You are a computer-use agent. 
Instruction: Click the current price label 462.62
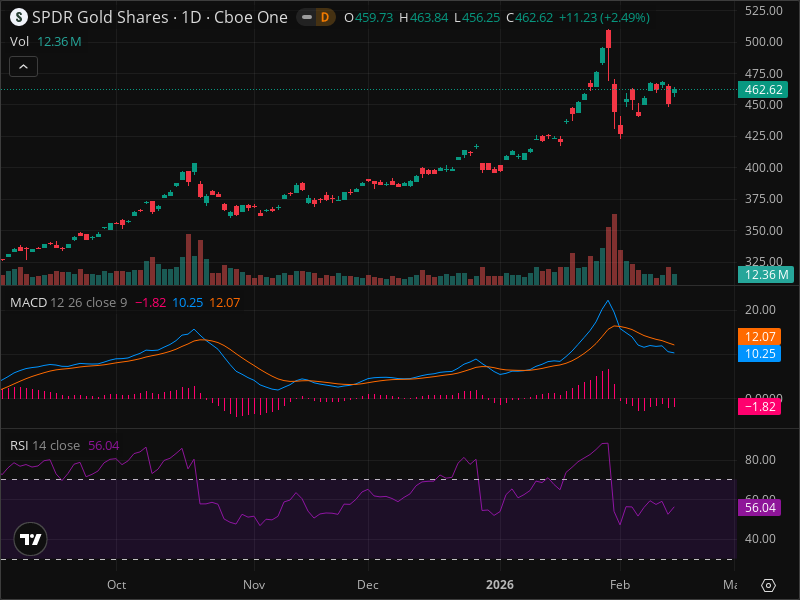[763, 90]
